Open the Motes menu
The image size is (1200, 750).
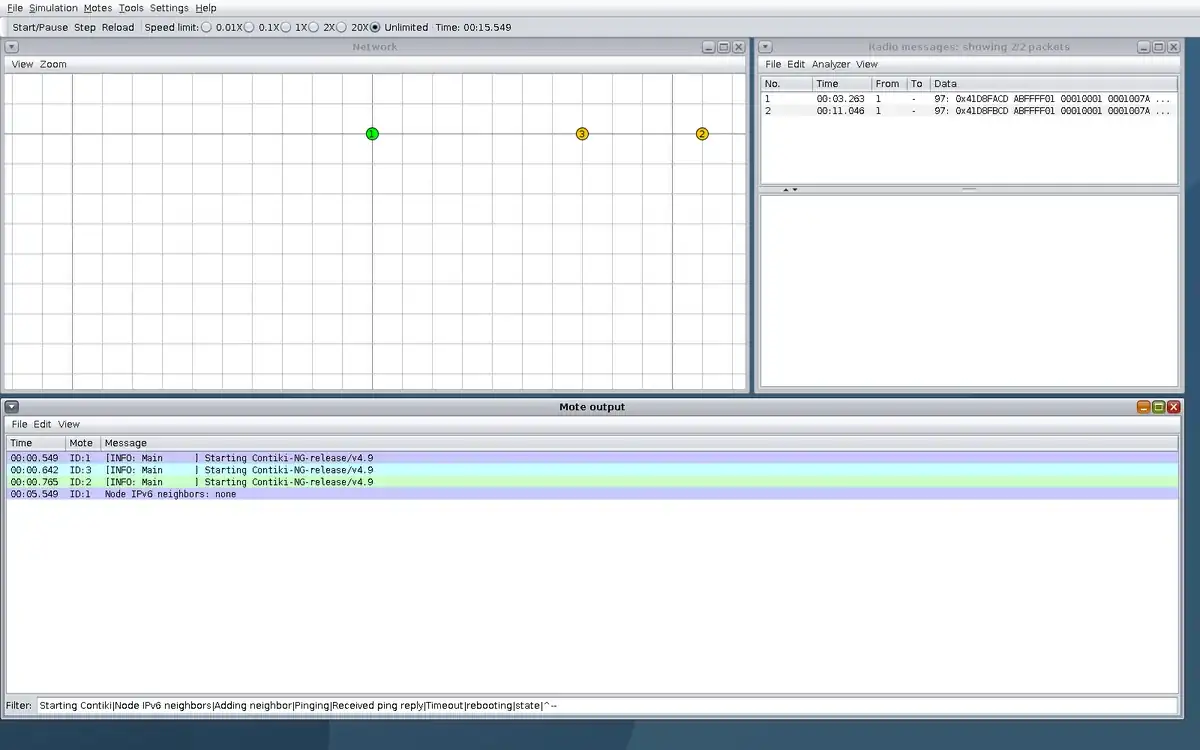[98, 8]
